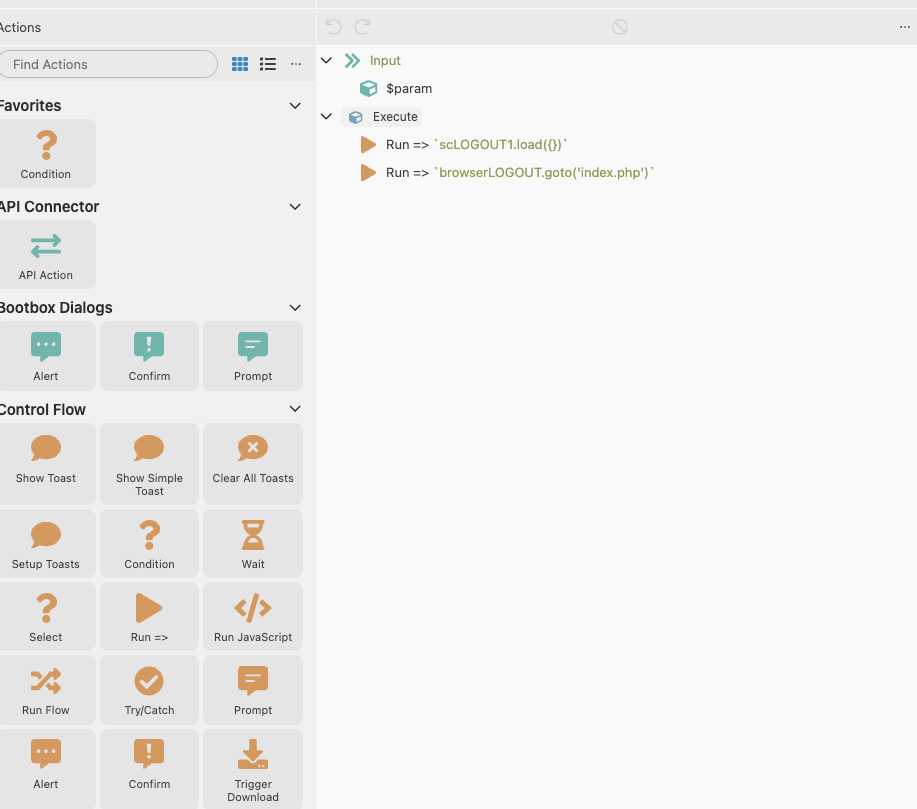Collapse the Input tree node

(x=326, y=61)
